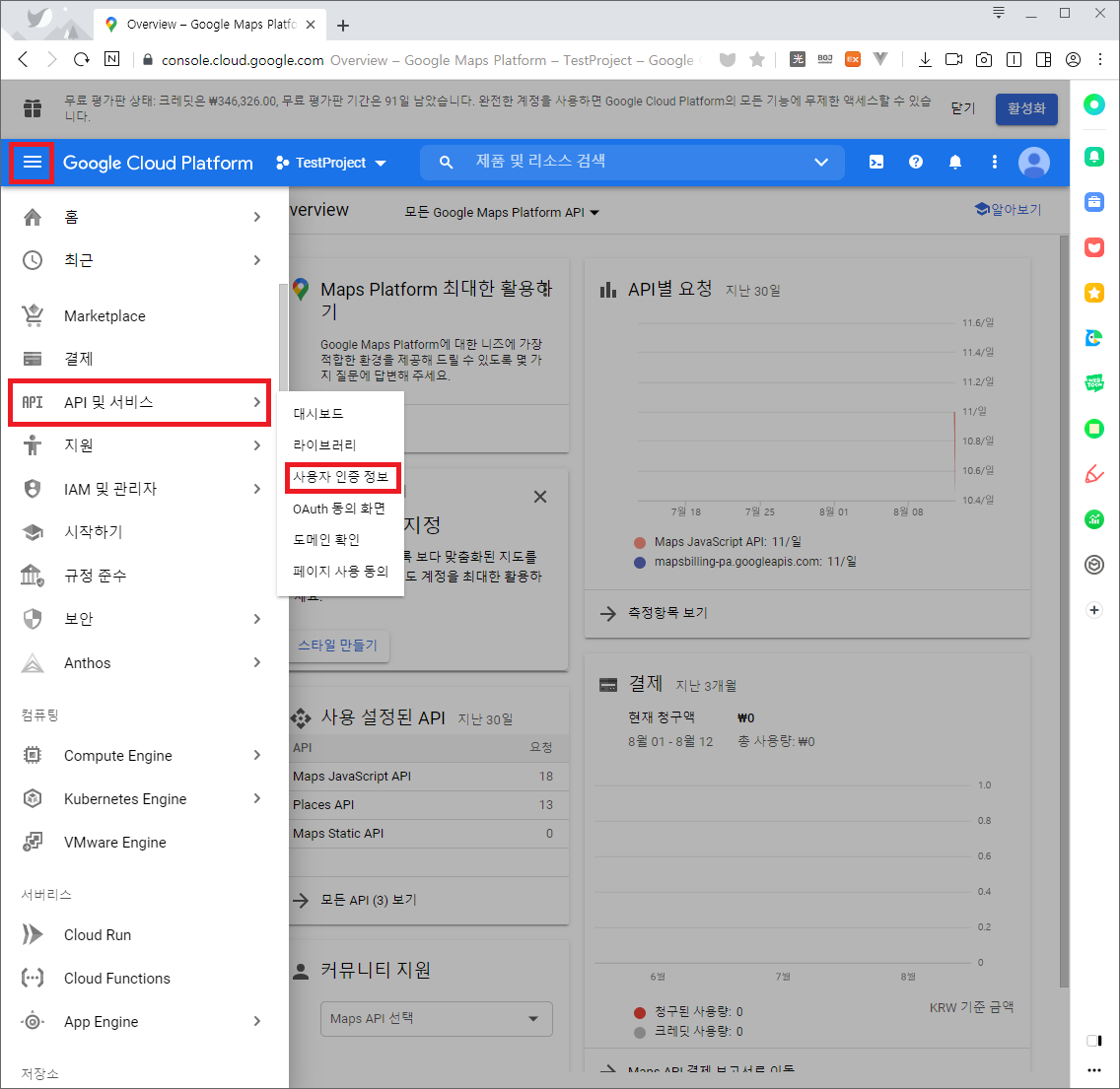The image size is (1120, 1089).
Task: Click the Maps JavaScript API row
Action: tap(429, 777)
